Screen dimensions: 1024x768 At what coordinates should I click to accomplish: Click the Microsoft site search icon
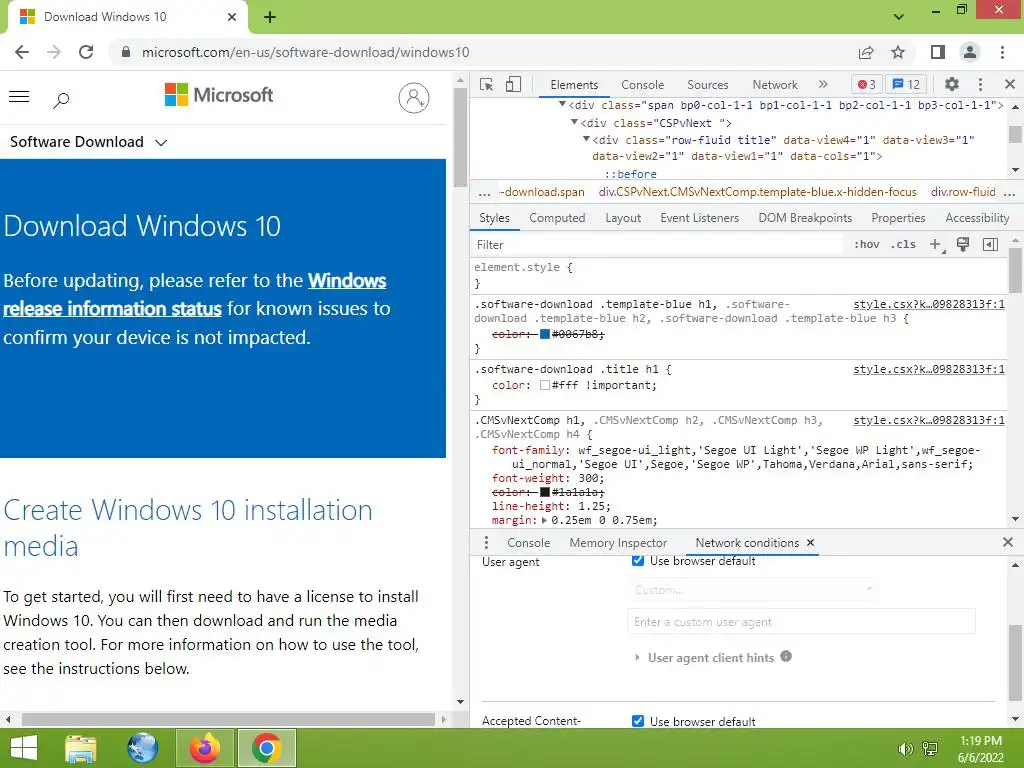coord(61,99)
